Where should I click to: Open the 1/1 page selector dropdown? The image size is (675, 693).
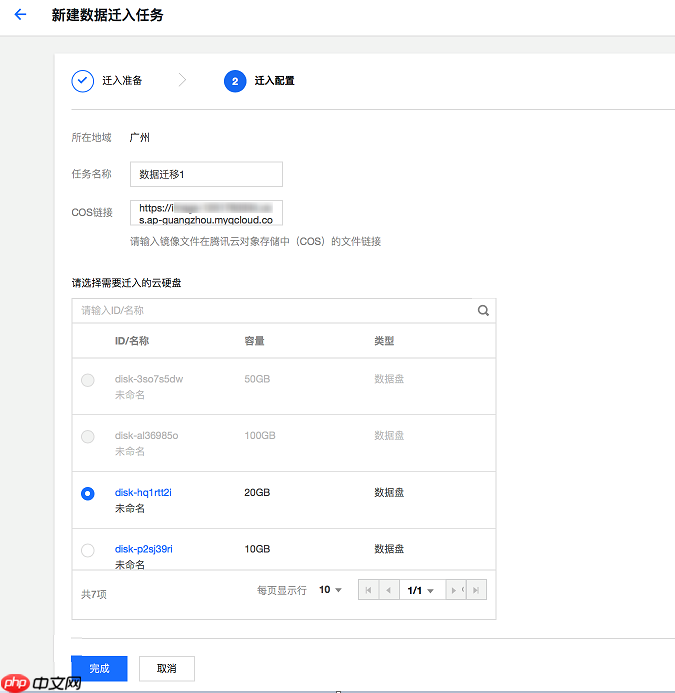(x=421, y=590)
